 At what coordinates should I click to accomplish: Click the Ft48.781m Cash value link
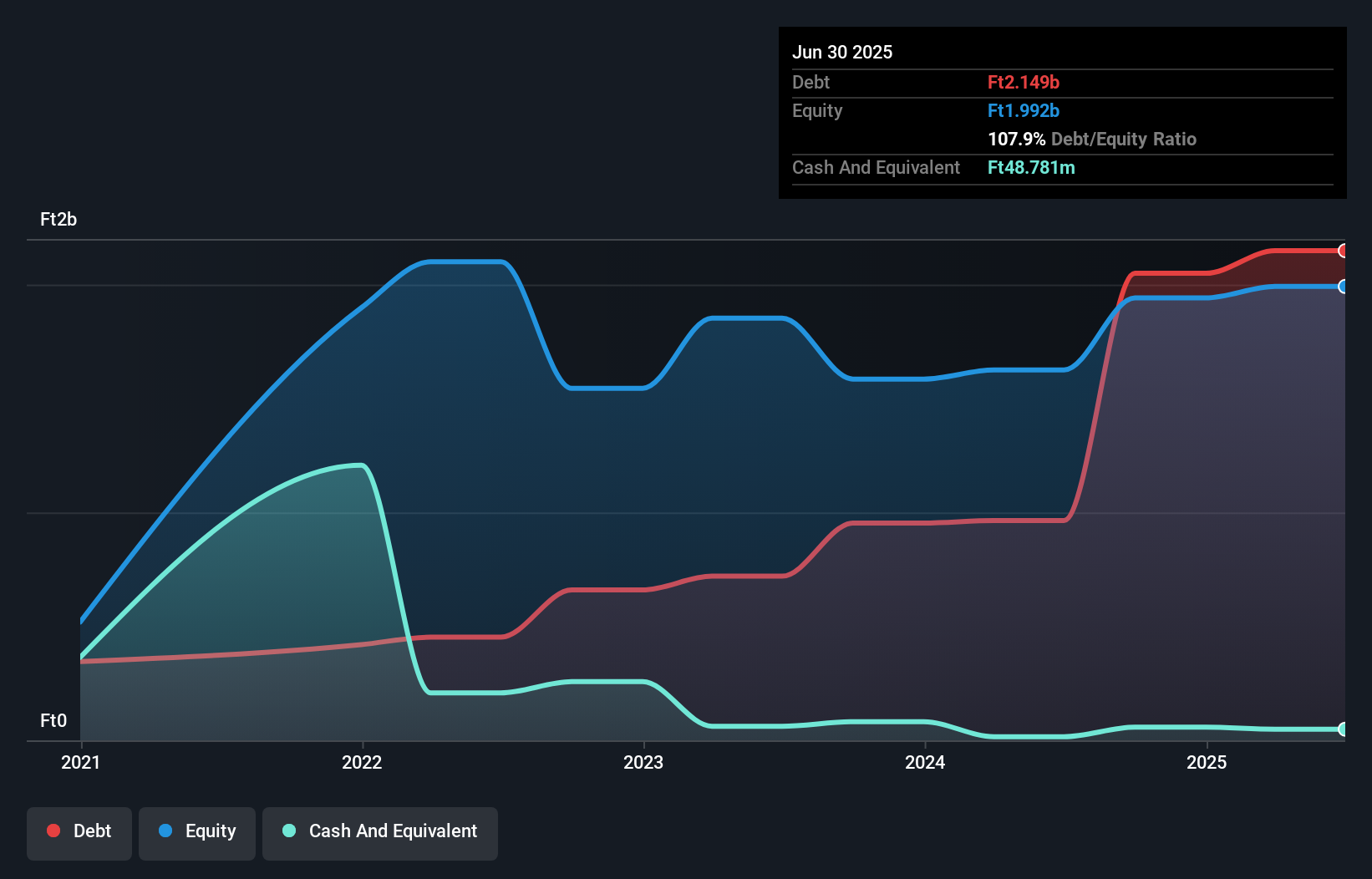[1032, 167]
